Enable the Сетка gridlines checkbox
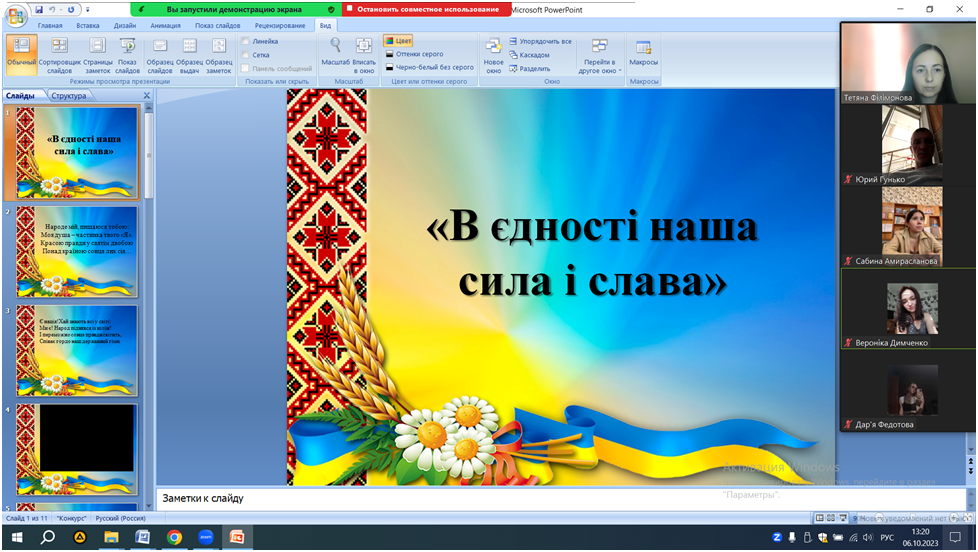 pyautogui.click(x=246, y=55)
